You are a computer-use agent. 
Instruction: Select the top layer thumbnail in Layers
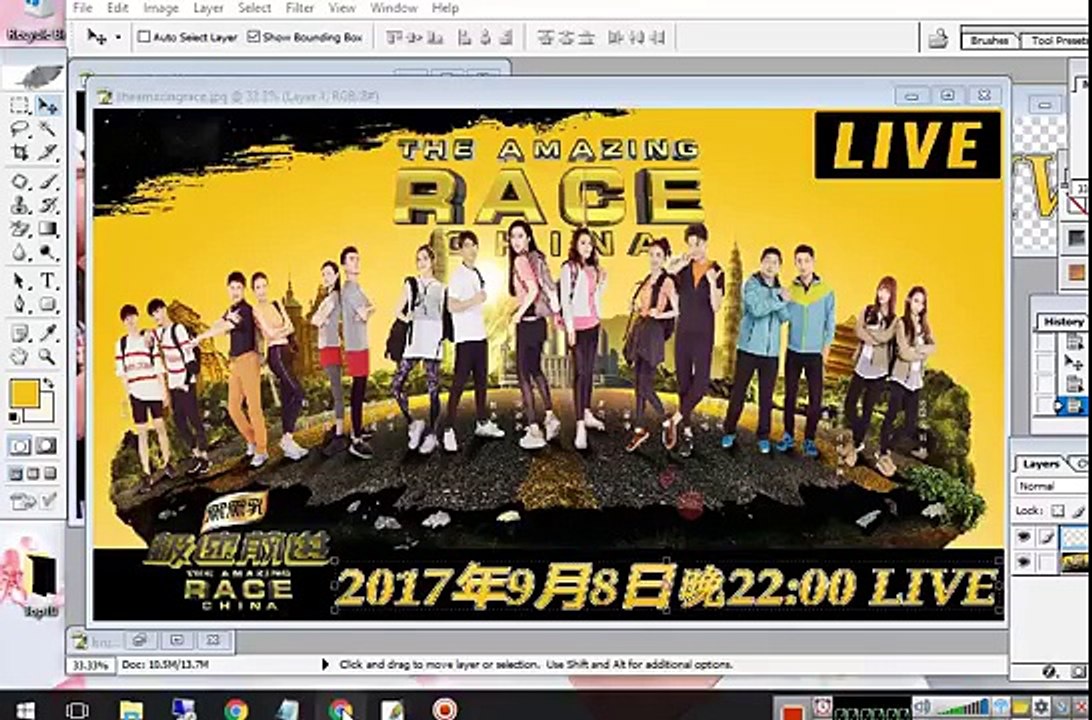[1073, 537]
